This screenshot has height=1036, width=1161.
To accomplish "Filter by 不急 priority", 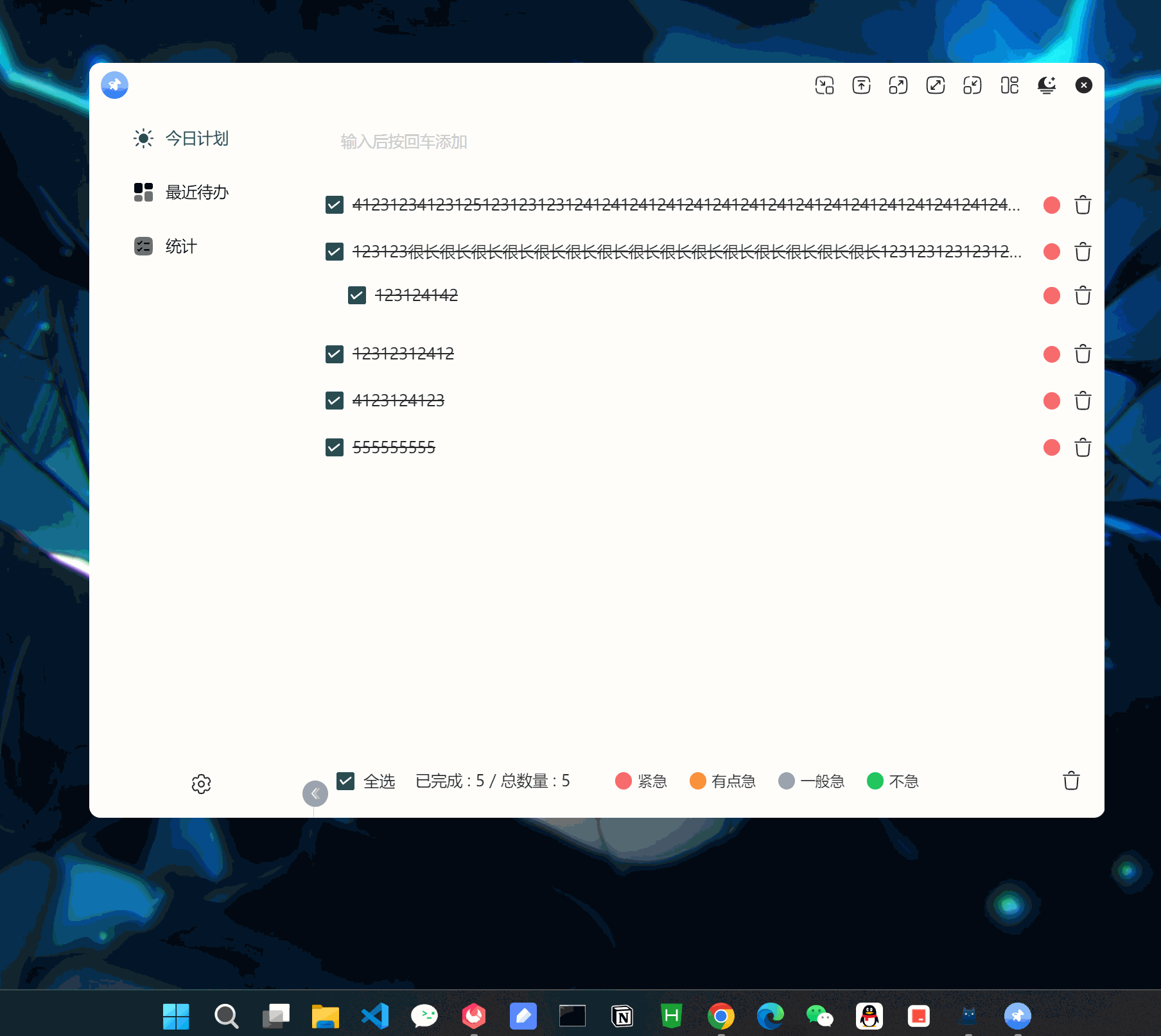I will (893, 781).
